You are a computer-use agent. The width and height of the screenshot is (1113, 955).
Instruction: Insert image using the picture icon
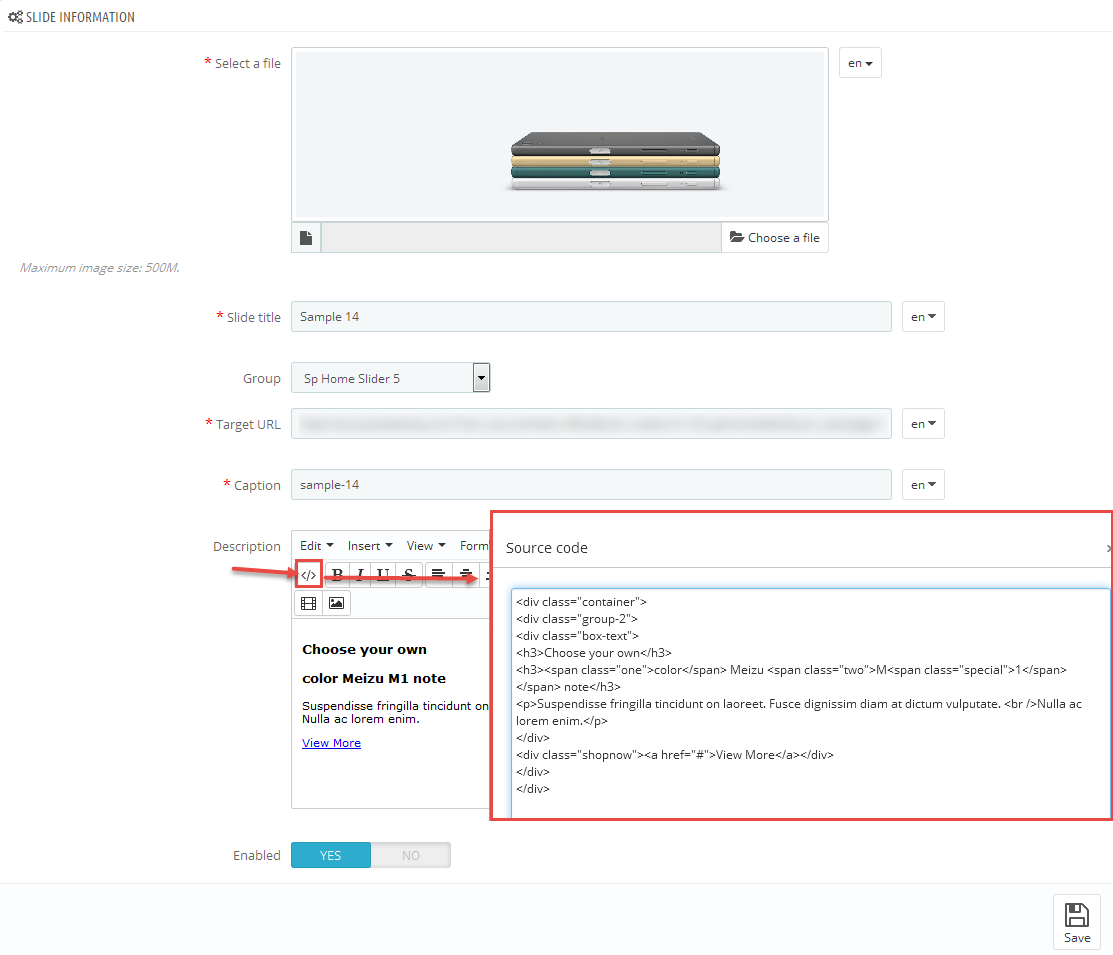pyautogui.click(x=336, y=604)
